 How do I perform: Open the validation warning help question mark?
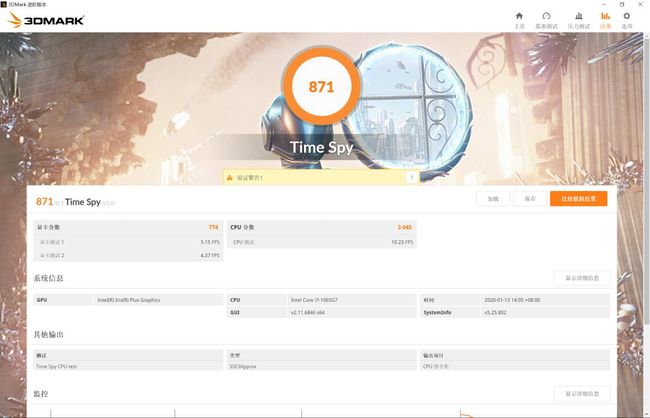click(x=412, y=177)
